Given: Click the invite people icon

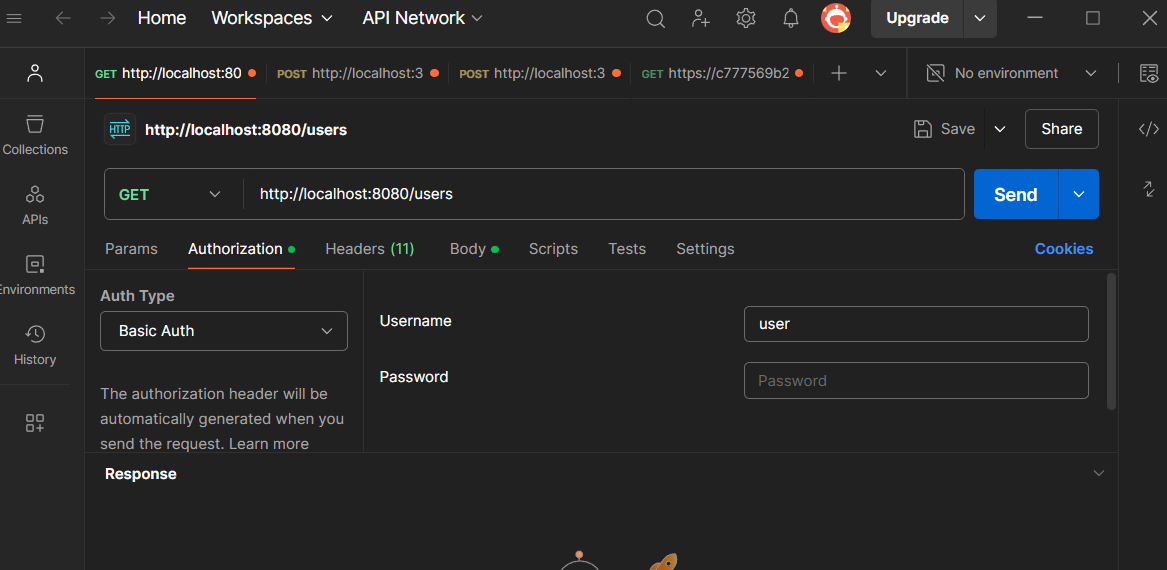Looking at the screenshot, I should pos(700,19).
